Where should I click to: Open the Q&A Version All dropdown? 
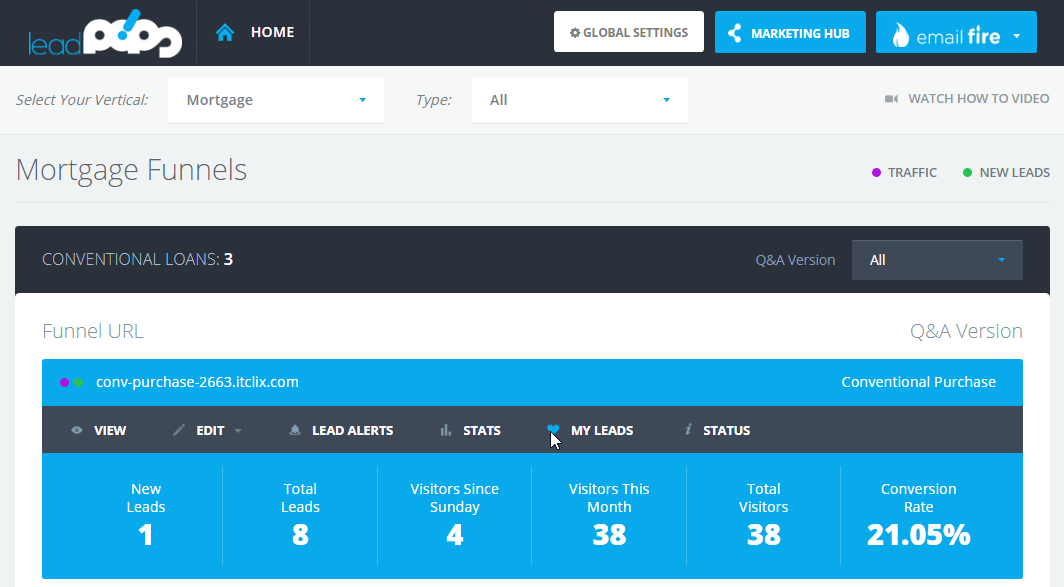(x=937, y=260)
